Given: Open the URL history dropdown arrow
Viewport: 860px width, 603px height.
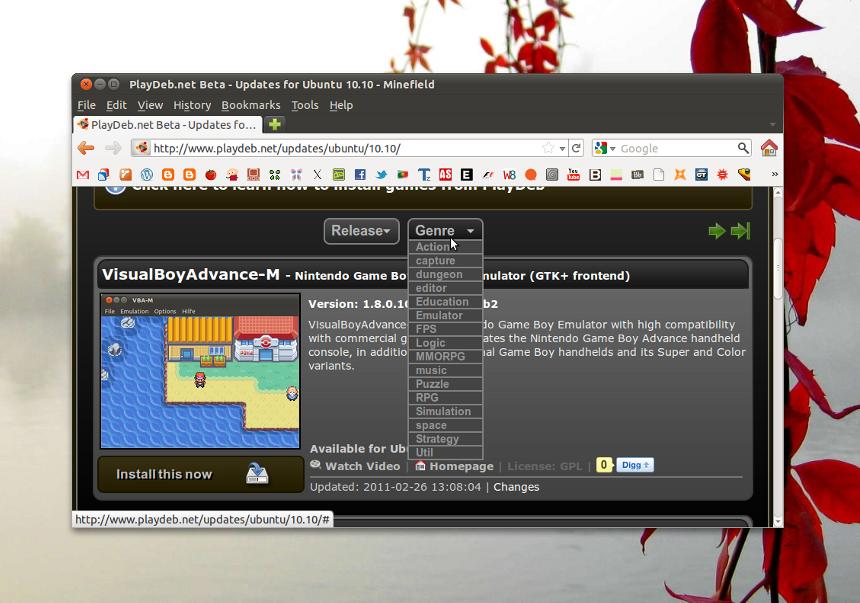Looking at the screenshot, I should coord(562,148).
